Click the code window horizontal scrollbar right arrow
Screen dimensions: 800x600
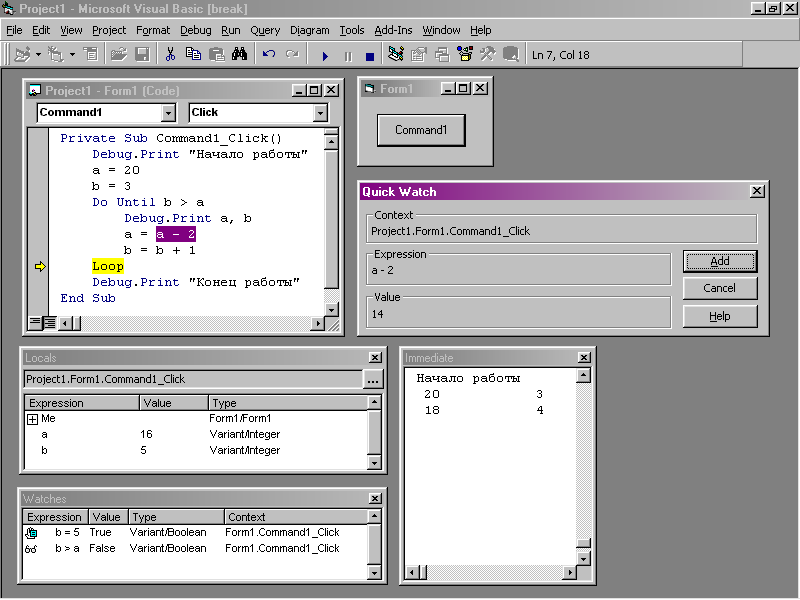[x=317, y=323]
